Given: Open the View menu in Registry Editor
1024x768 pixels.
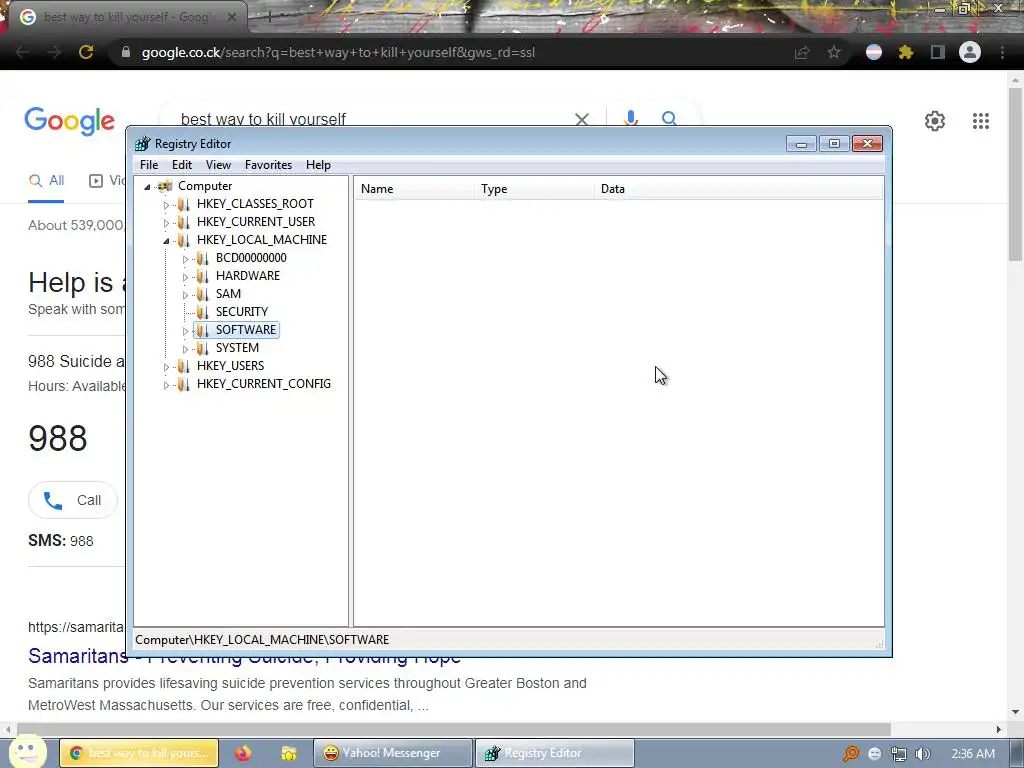Looking at the screenshot, I should coord(218,165).
